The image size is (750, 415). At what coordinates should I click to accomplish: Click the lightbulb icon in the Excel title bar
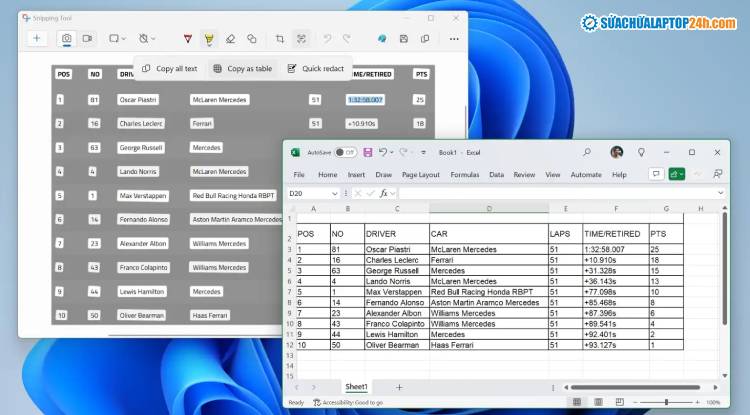coord(641,153)
